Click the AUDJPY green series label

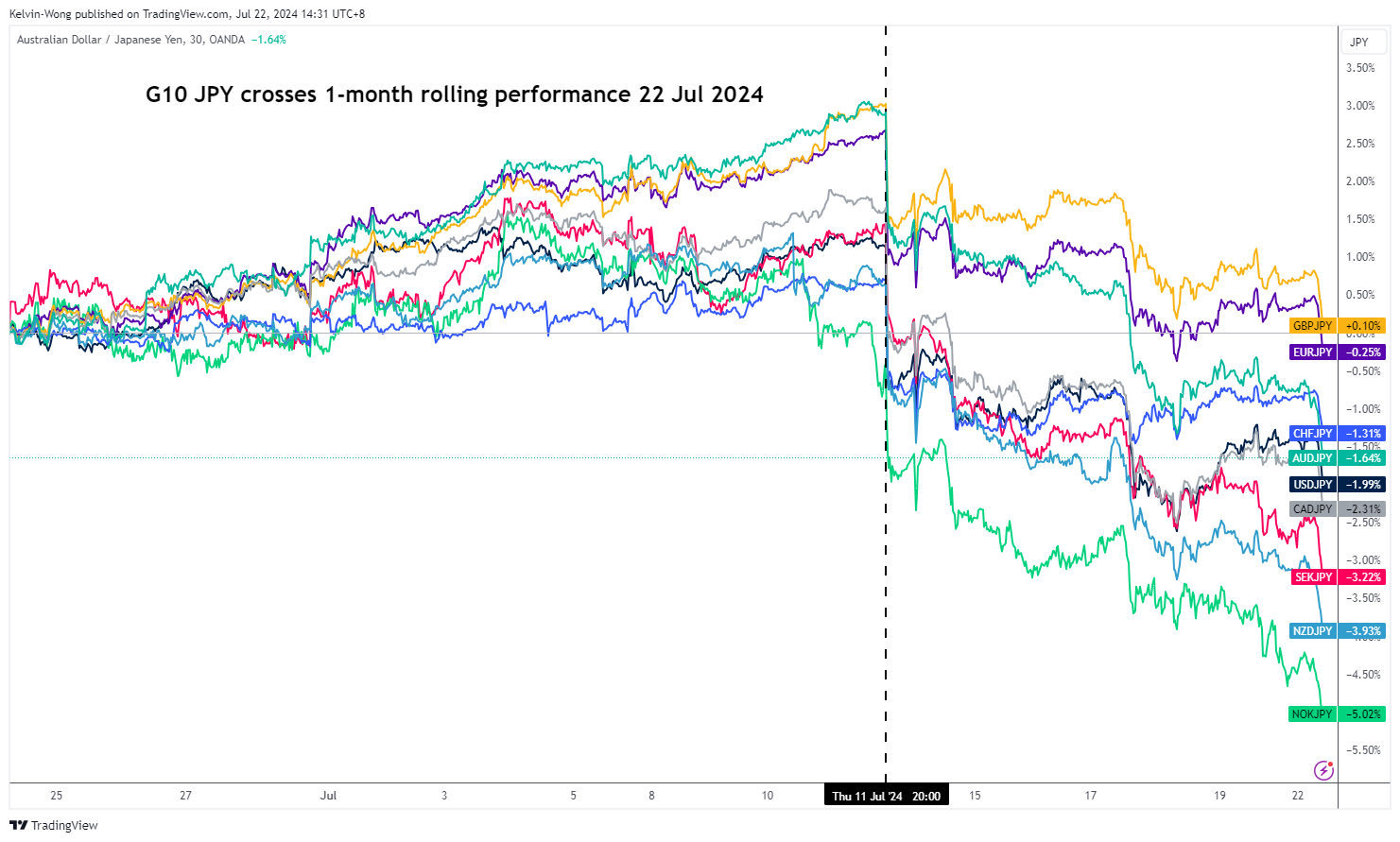click(x=1312, y=458)
